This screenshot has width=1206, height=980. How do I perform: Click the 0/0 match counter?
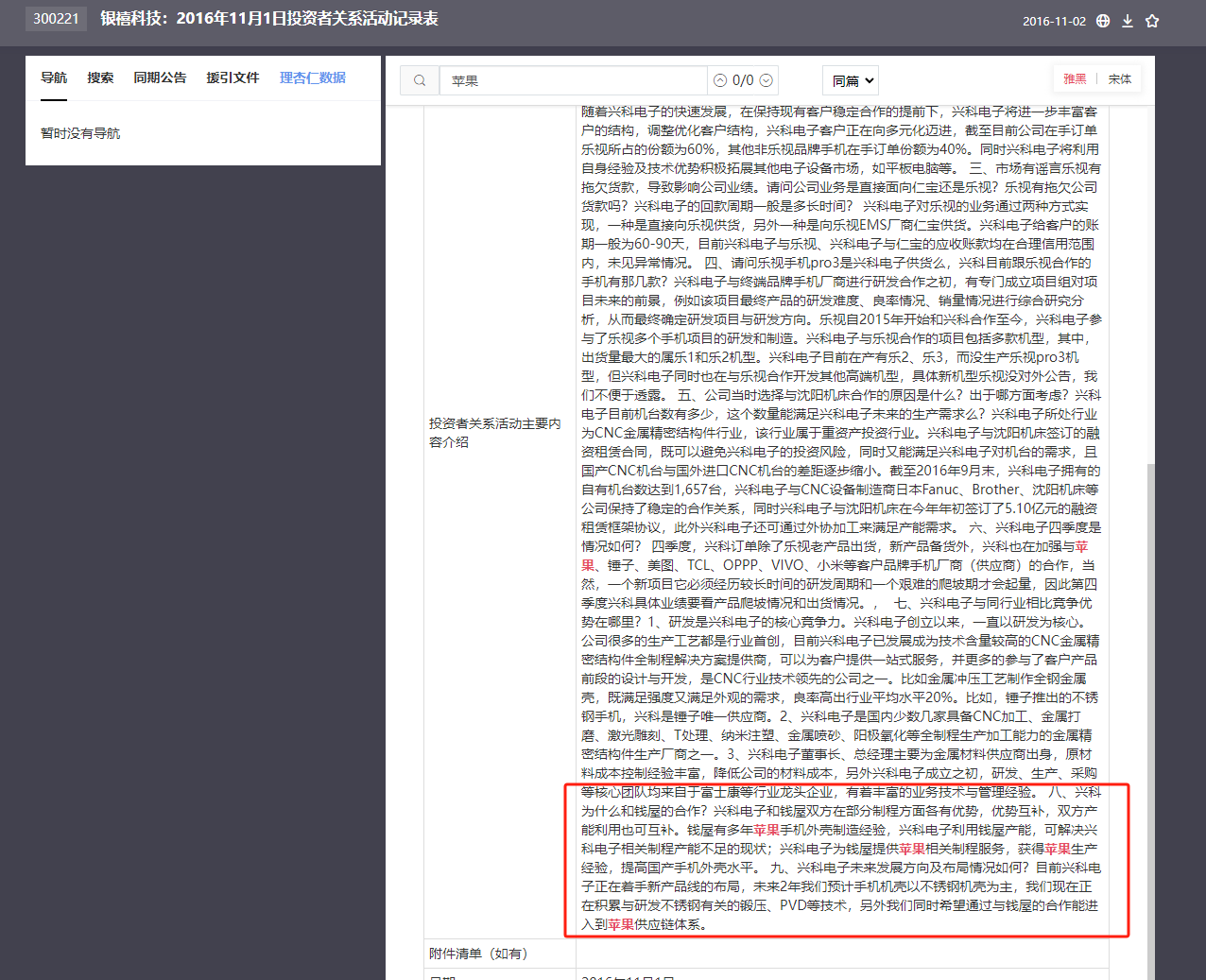click(x=743, y=81)
